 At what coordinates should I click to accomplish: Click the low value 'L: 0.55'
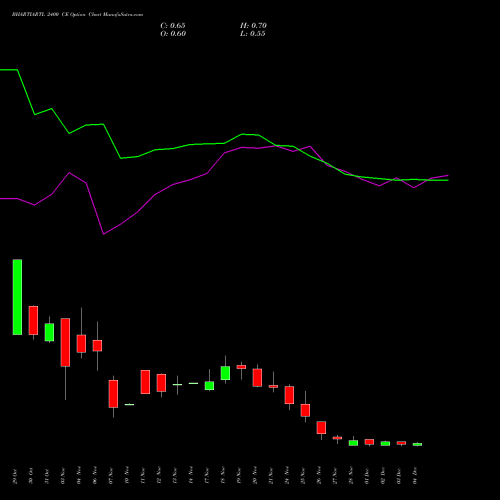[x=253, y=34]
